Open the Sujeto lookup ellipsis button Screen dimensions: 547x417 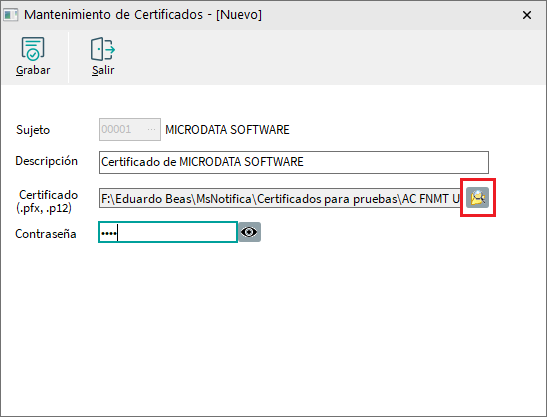151,129
